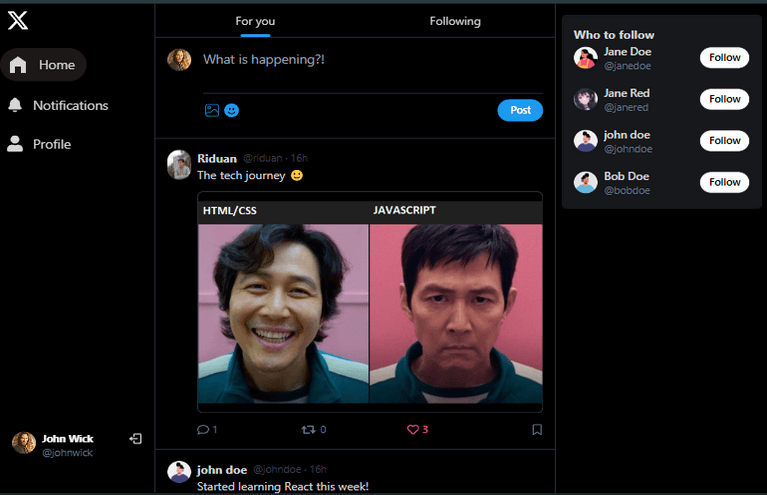Image resolution: width=767 pixels, height=495 pixels.
Task: Click the logout icon beside John Wick
Action: [x=135, y=439]
